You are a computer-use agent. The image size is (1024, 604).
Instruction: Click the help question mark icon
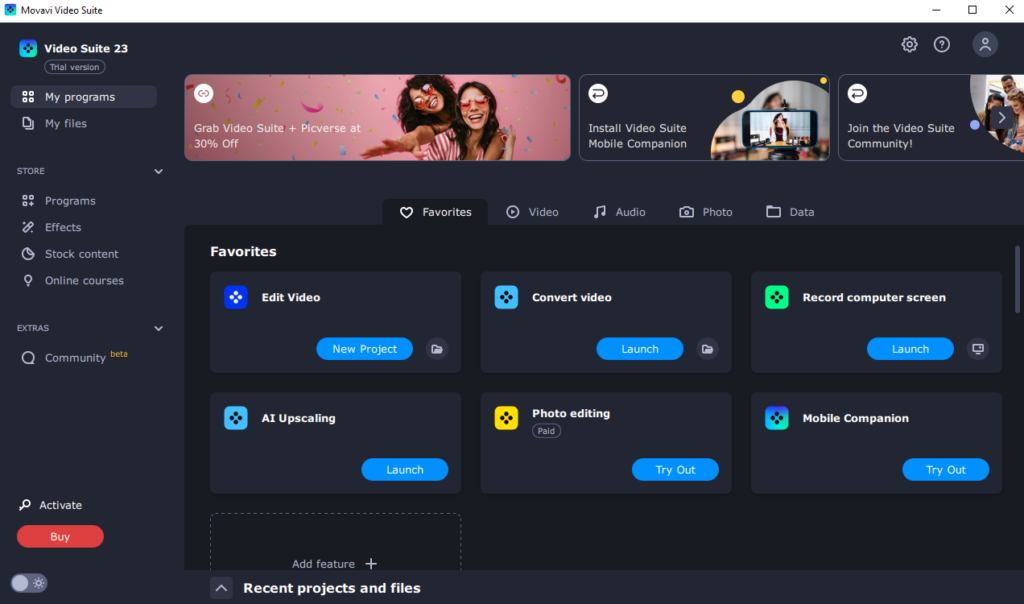941,44
